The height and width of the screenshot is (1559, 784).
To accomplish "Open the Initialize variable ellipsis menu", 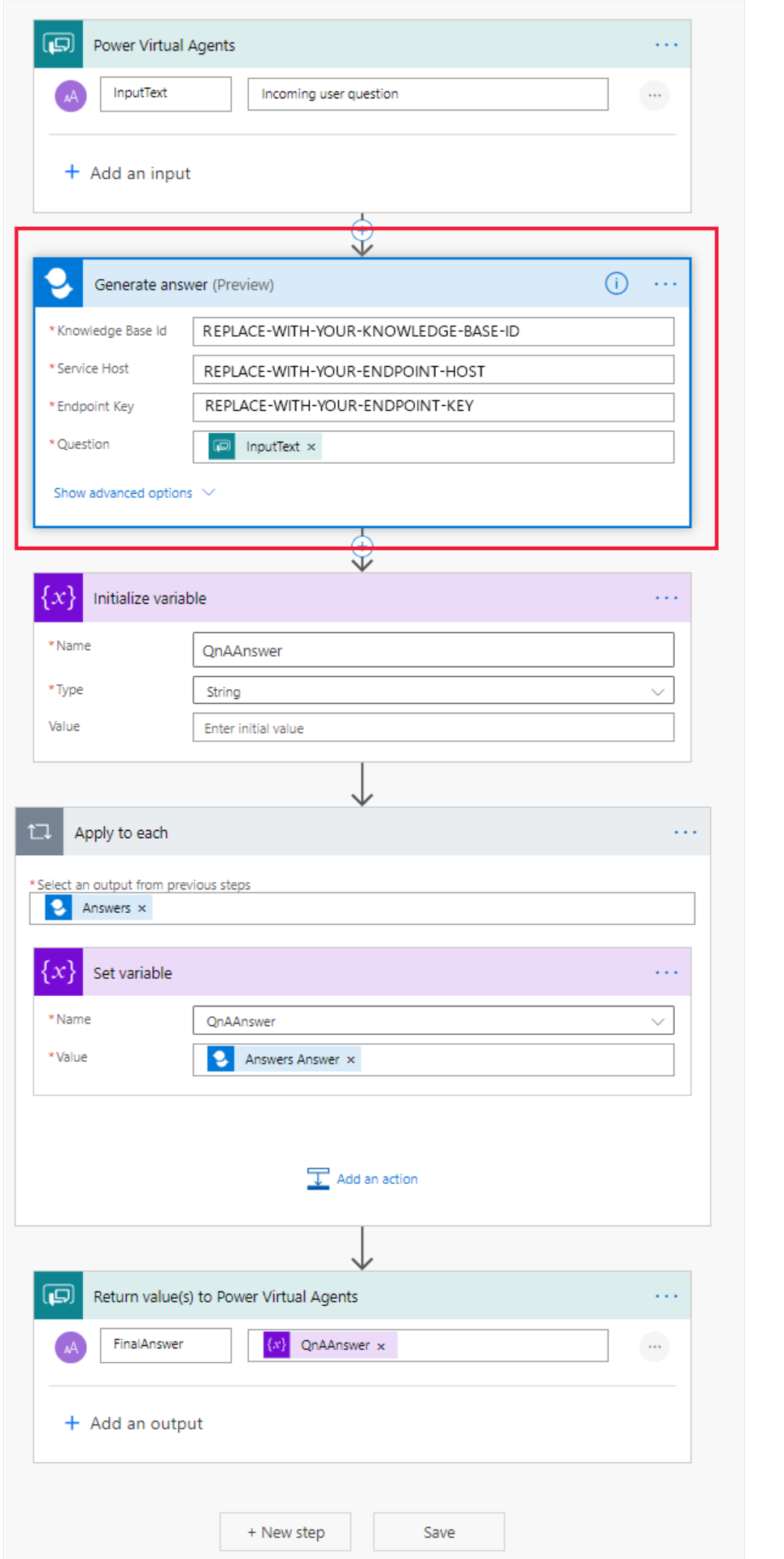I will coord(666,597).
